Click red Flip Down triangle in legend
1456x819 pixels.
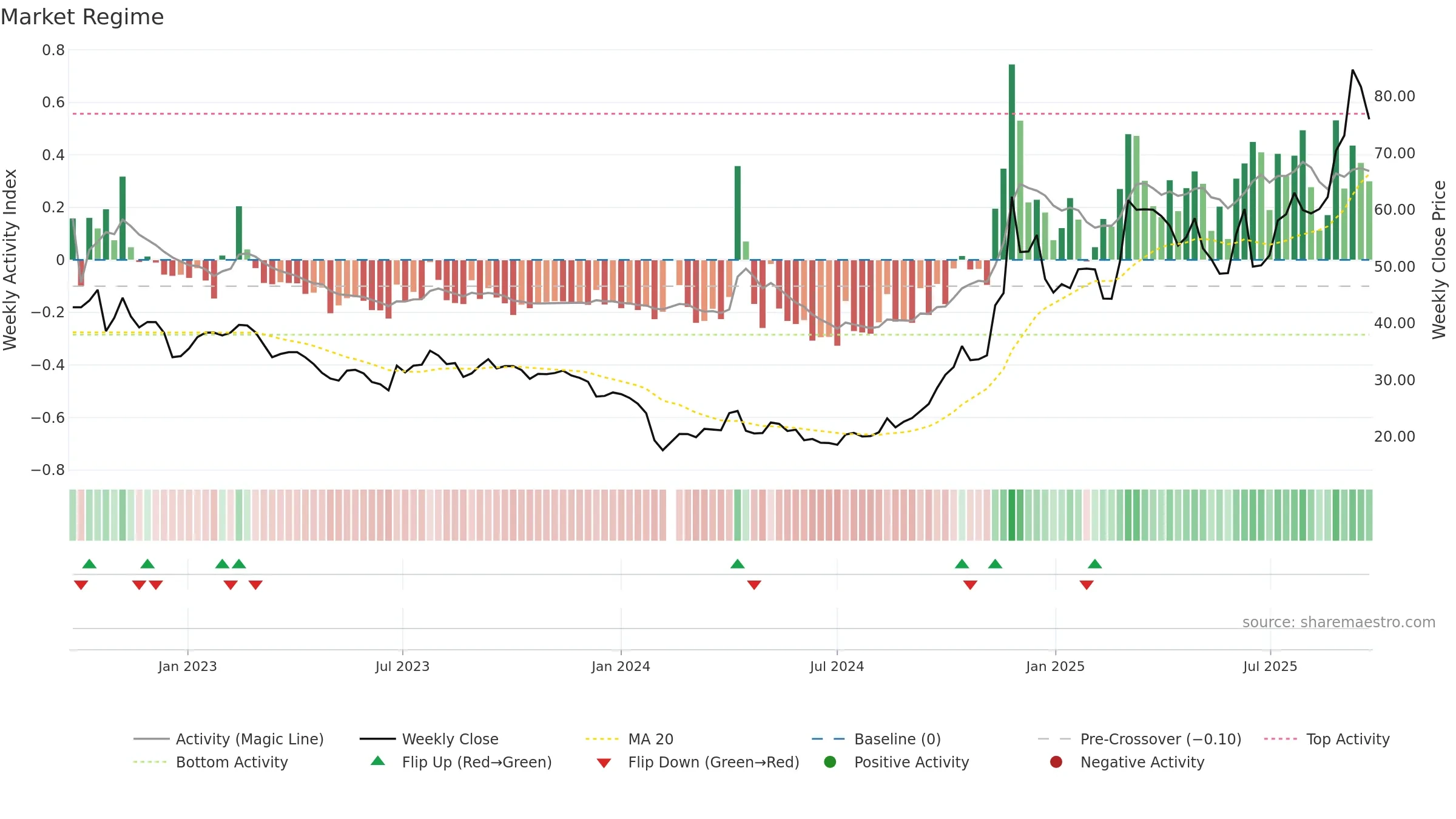(604, 763)
